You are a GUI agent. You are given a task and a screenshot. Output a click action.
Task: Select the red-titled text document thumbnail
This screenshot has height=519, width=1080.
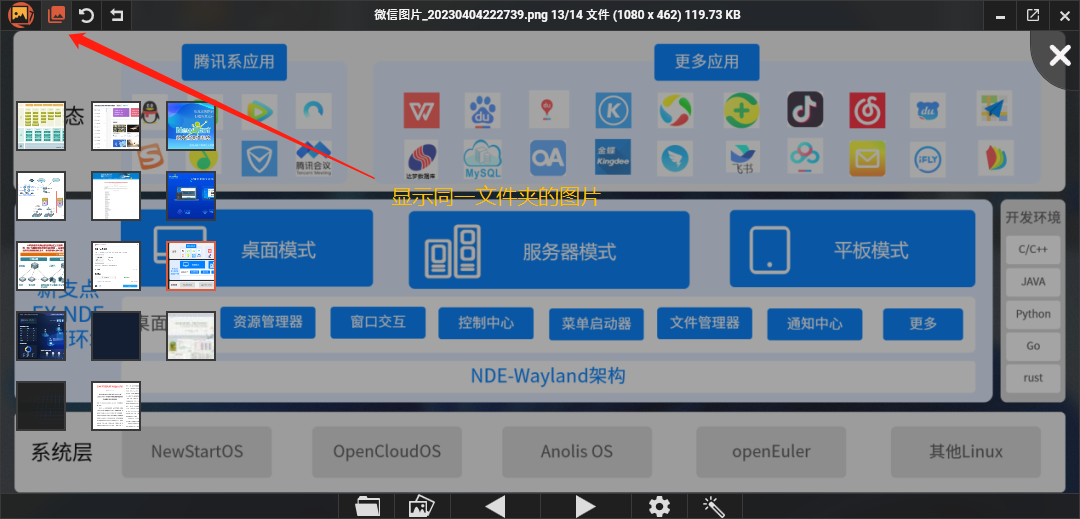[116, 405]
